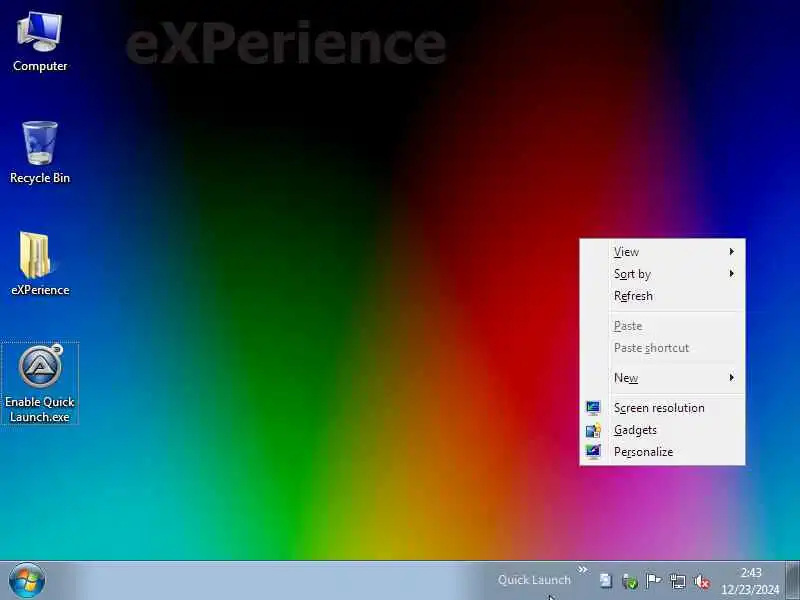800x600 pixels.
Task: Choose Screen resolution from the menu
Action: [662, 408]
